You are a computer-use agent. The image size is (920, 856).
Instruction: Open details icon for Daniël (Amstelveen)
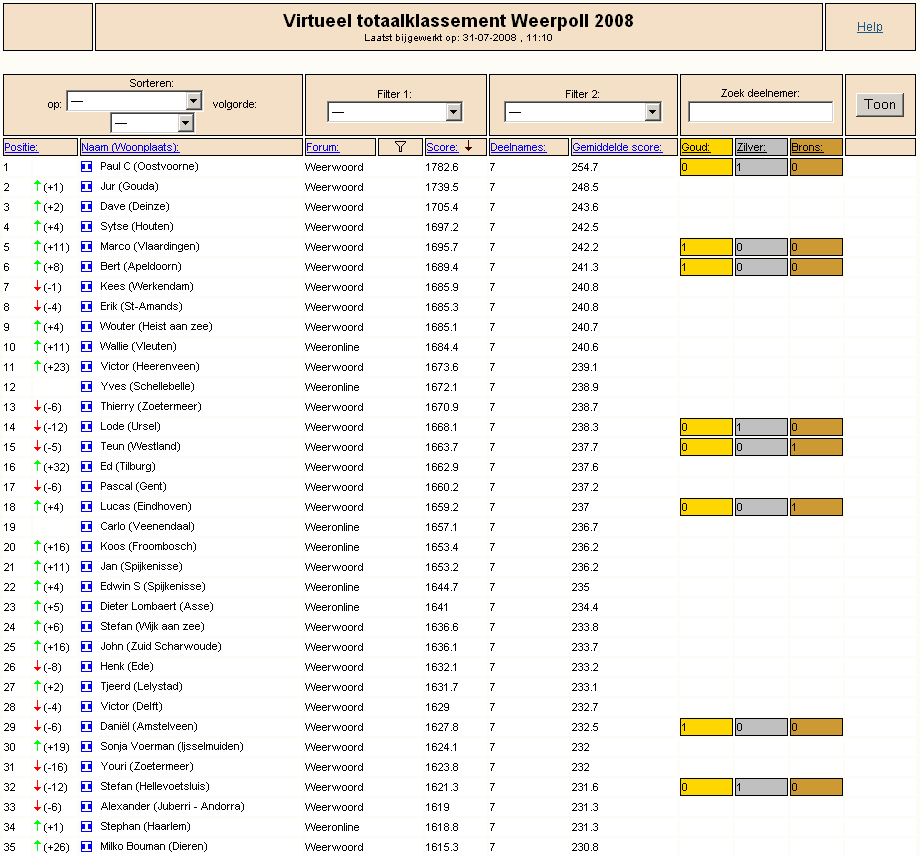click(86, 726)
